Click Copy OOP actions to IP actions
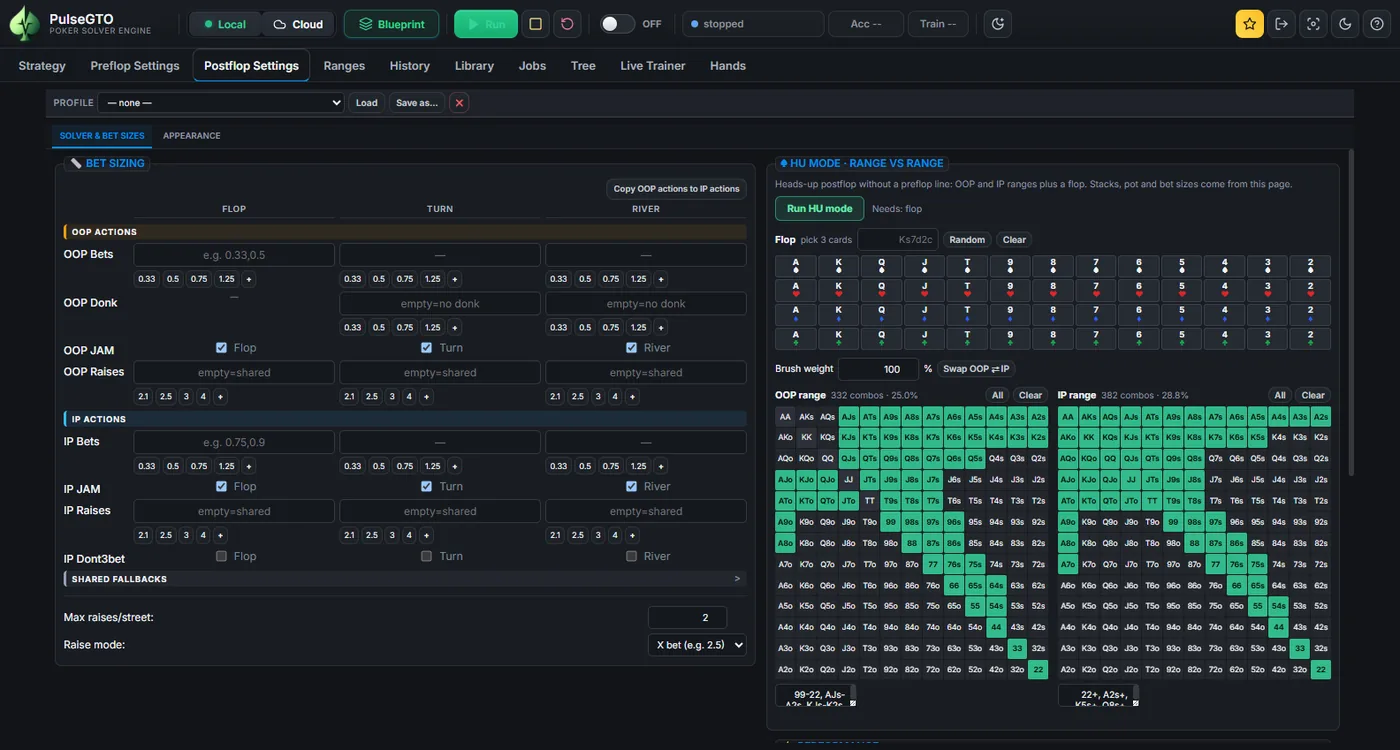This screenshot has height=750, width=1400. [x=677, y=189]
